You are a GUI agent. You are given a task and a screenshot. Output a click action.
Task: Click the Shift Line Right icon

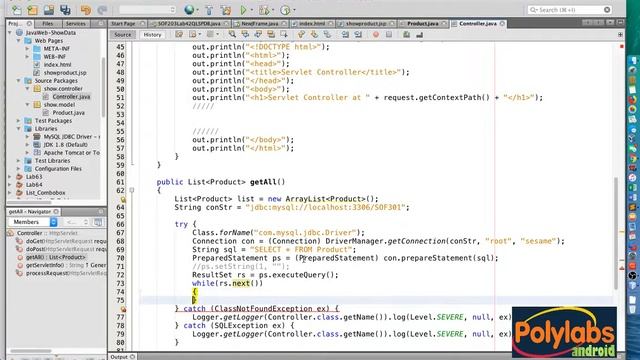coord(358,35)
